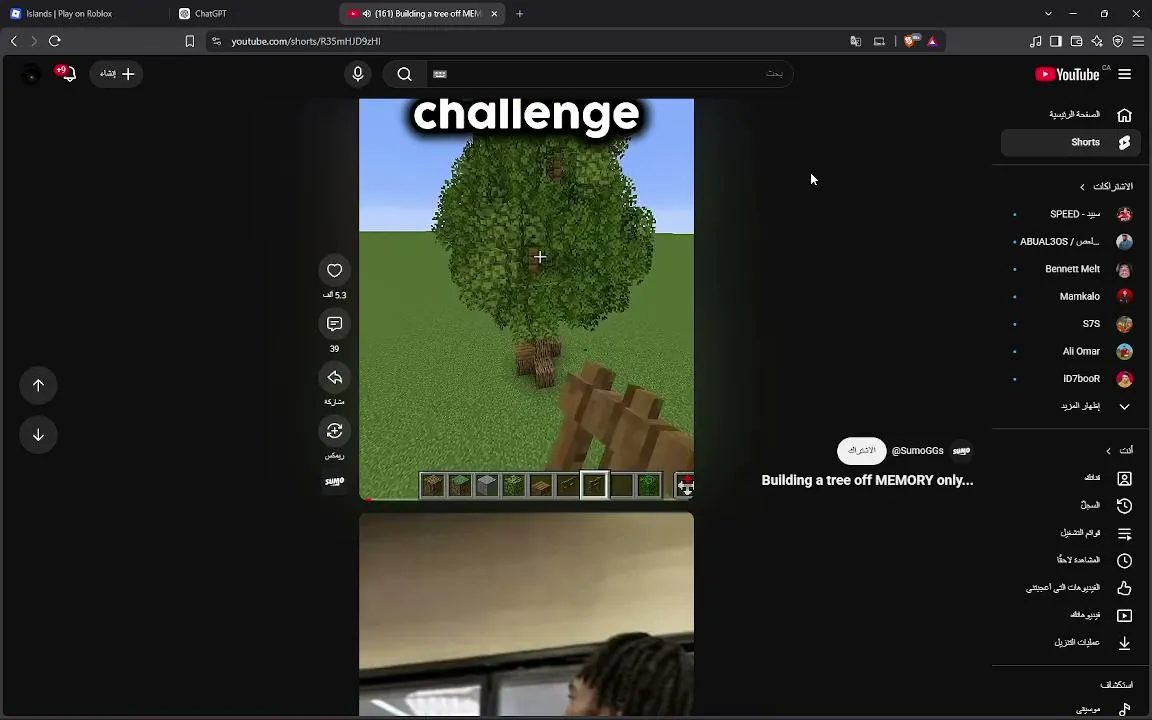Go to the next Short with the down arrow

click(x=38, y=435)
